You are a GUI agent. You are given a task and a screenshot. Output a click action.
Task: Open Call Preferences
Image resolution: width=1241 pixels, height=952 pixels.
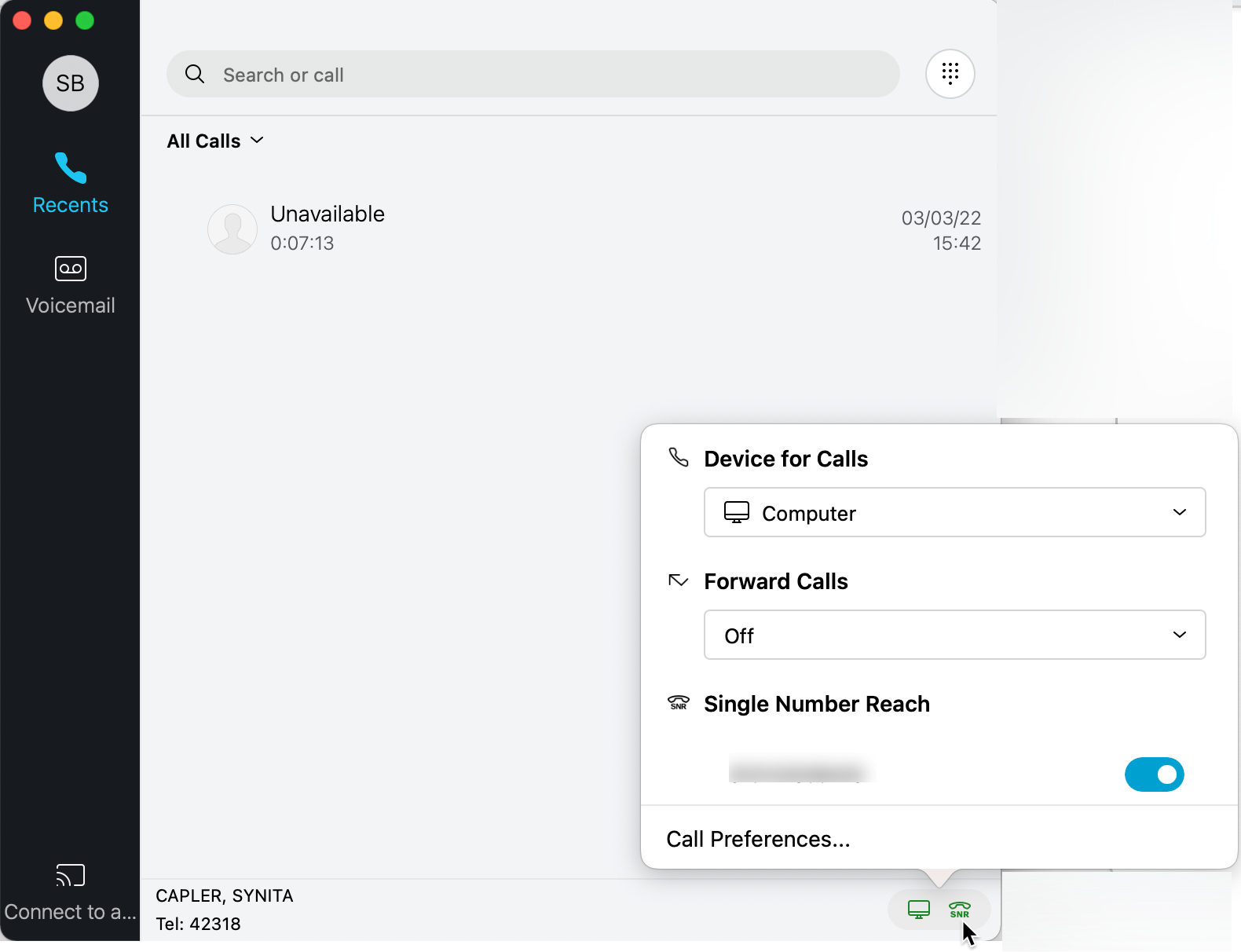point(757,839)
